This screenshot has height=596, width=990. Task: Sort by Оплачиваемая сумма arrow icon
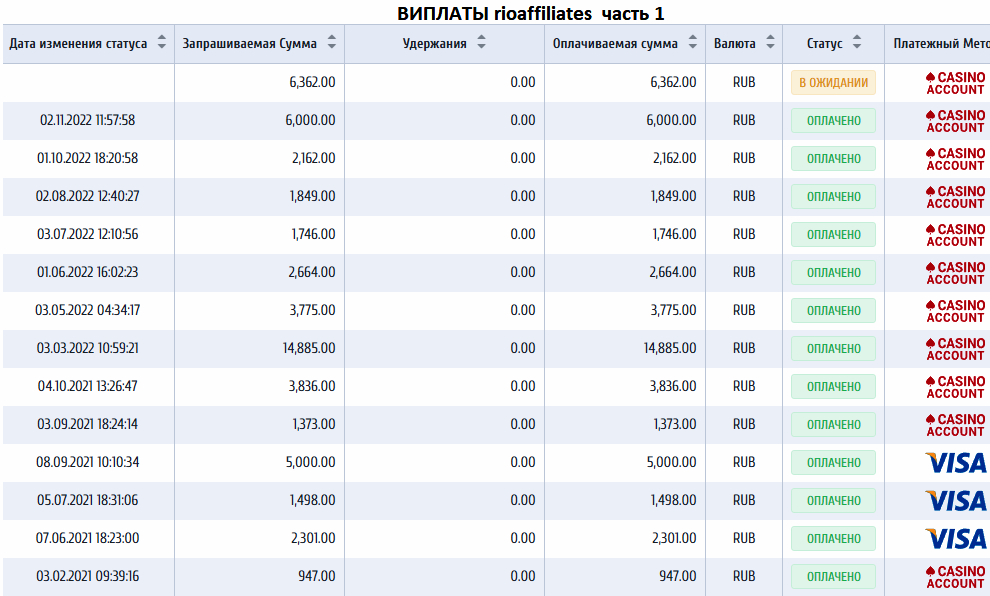tap(693, 42)
